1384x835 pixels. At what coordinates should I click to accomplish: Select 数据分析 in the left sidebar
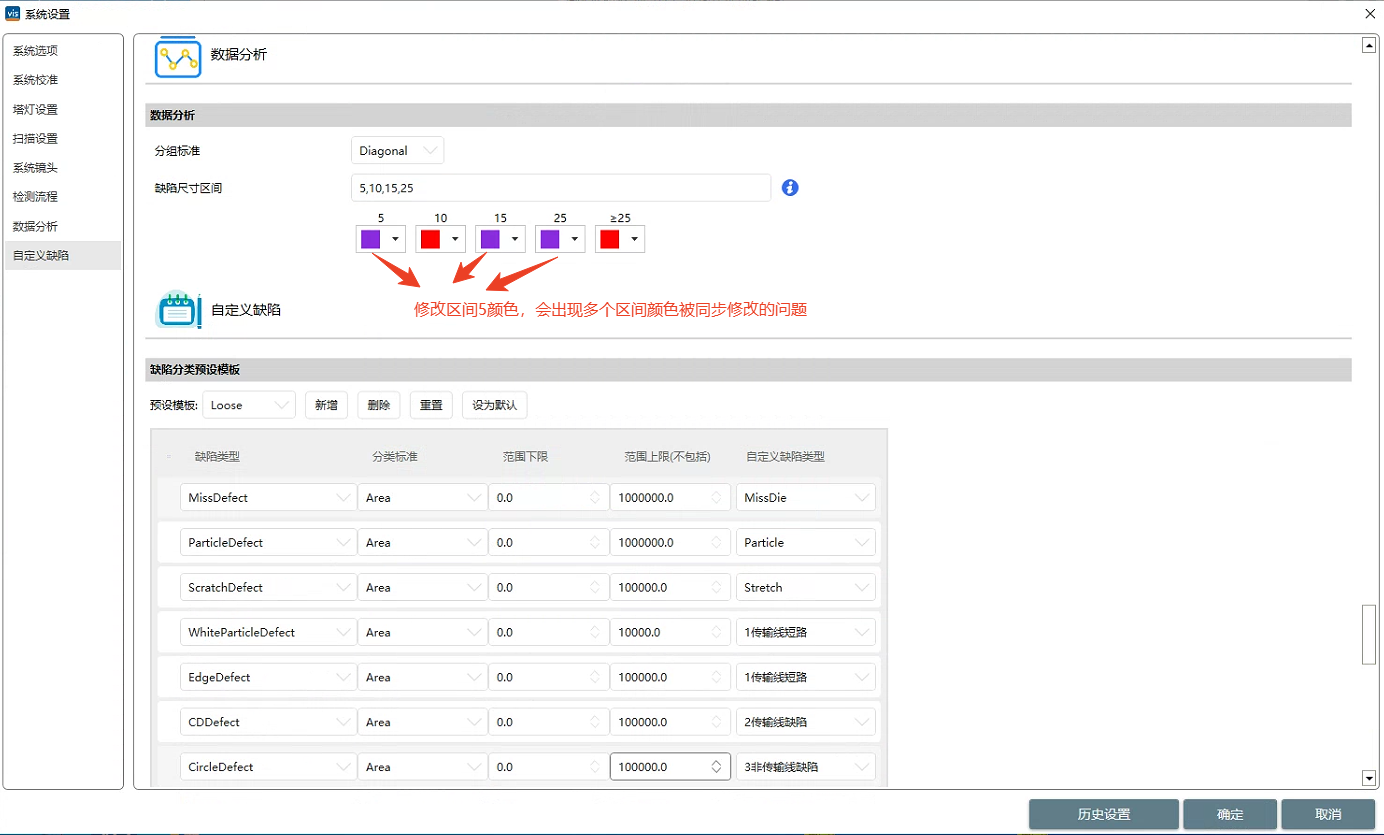[35, 226]
